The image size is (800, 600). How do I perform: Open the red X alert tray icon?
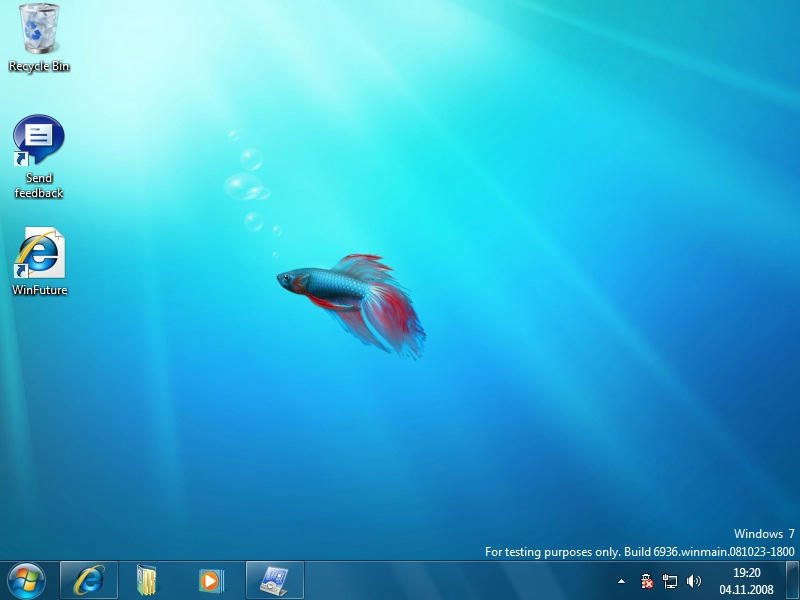pos(647,581)
